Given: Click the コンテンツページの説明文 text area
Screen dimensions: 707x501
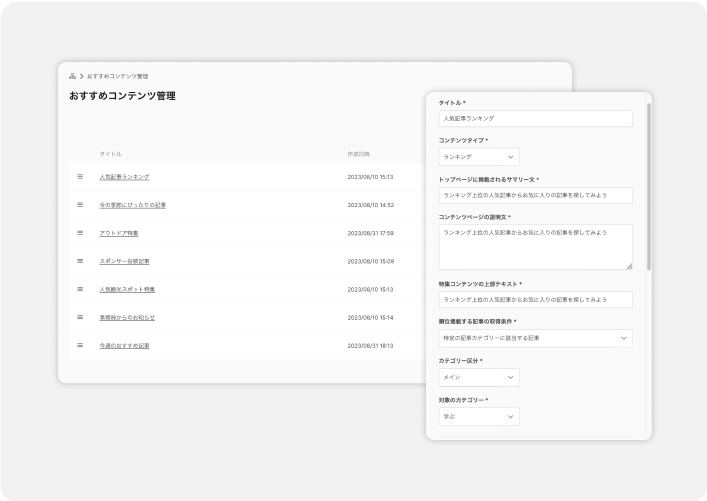Looking at the screenshot, I should [535, 246].
